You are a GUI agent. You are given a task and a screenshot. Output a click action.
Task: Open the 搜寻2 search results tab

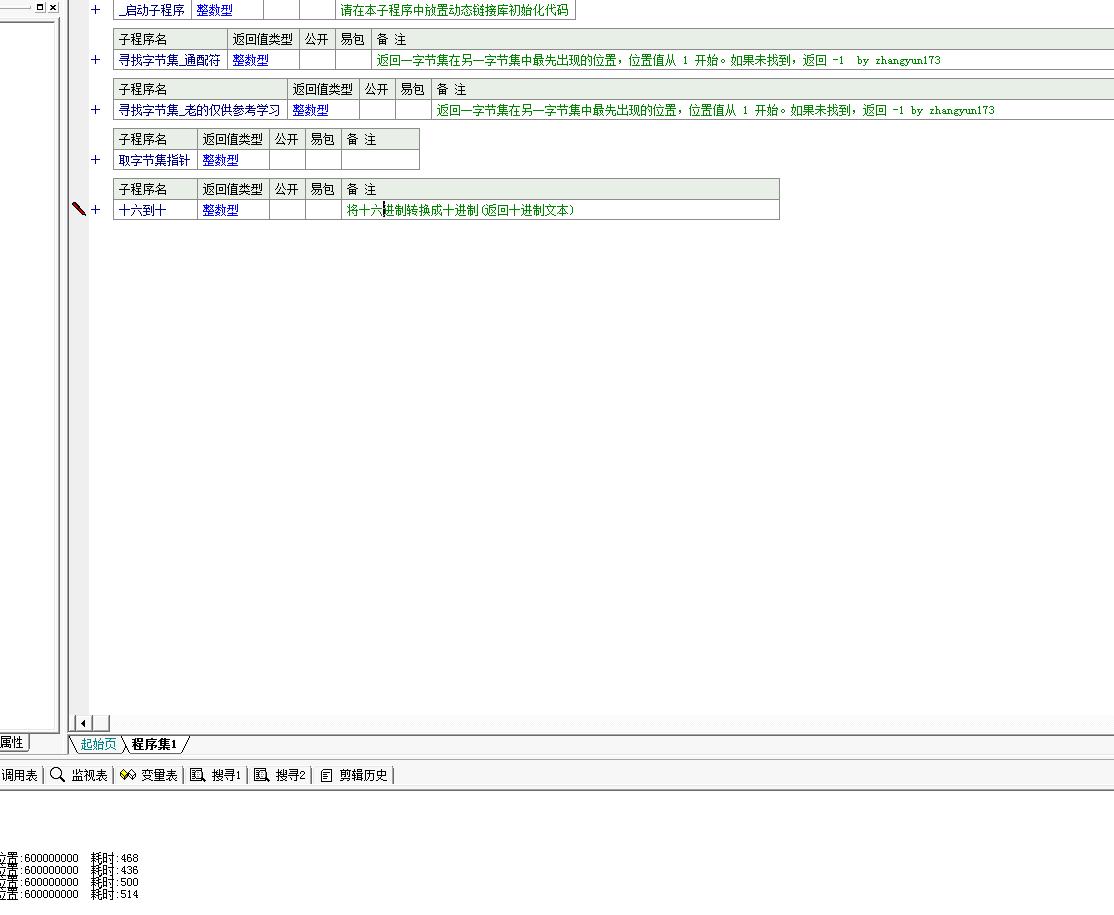click(x=281, y=775)
